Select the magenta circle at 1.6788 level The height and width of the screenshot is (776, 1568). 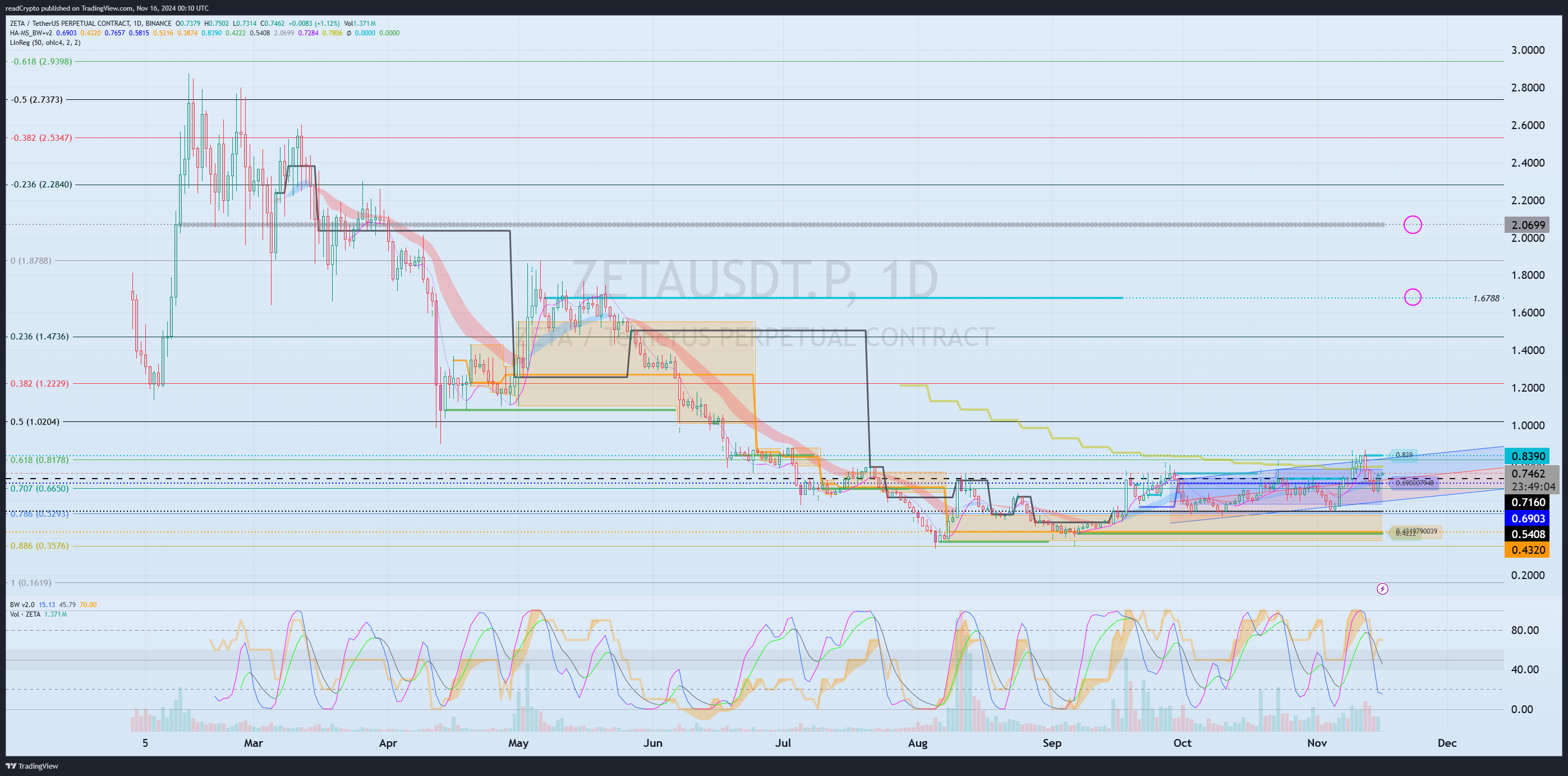1412,297
